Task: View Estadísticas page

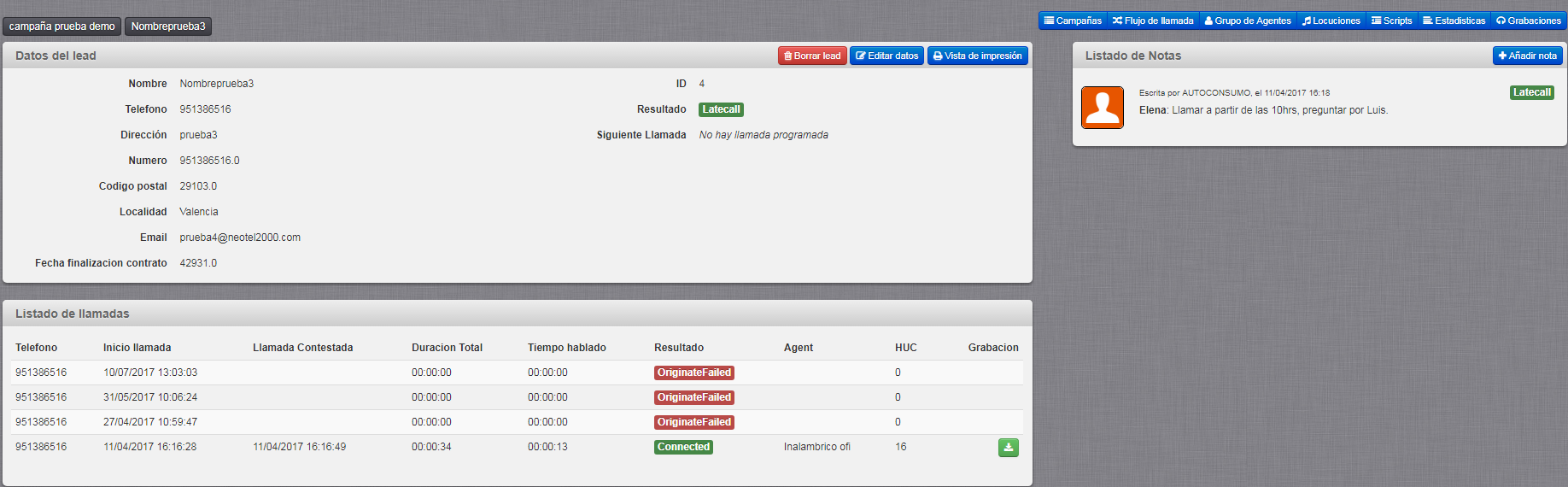Action: coord(1454,21)
